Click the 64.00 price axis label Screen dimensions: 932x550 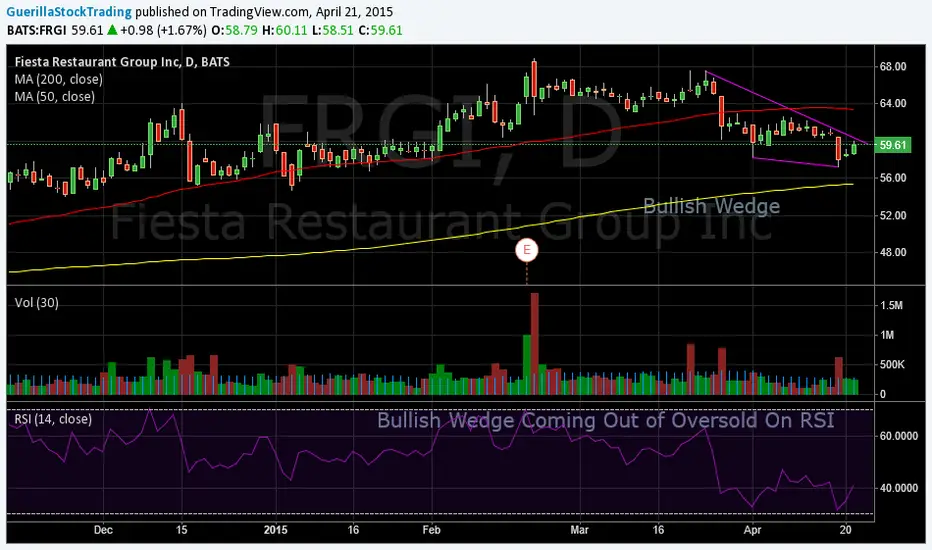click(893, 103)
